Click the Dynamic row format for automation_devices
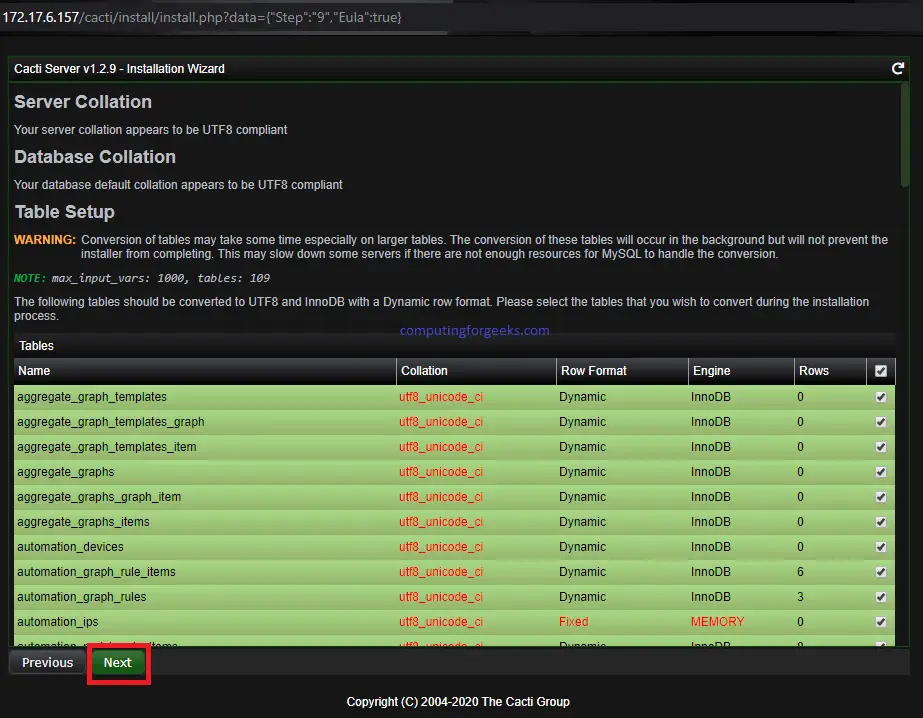 click(x=582, y=547)
